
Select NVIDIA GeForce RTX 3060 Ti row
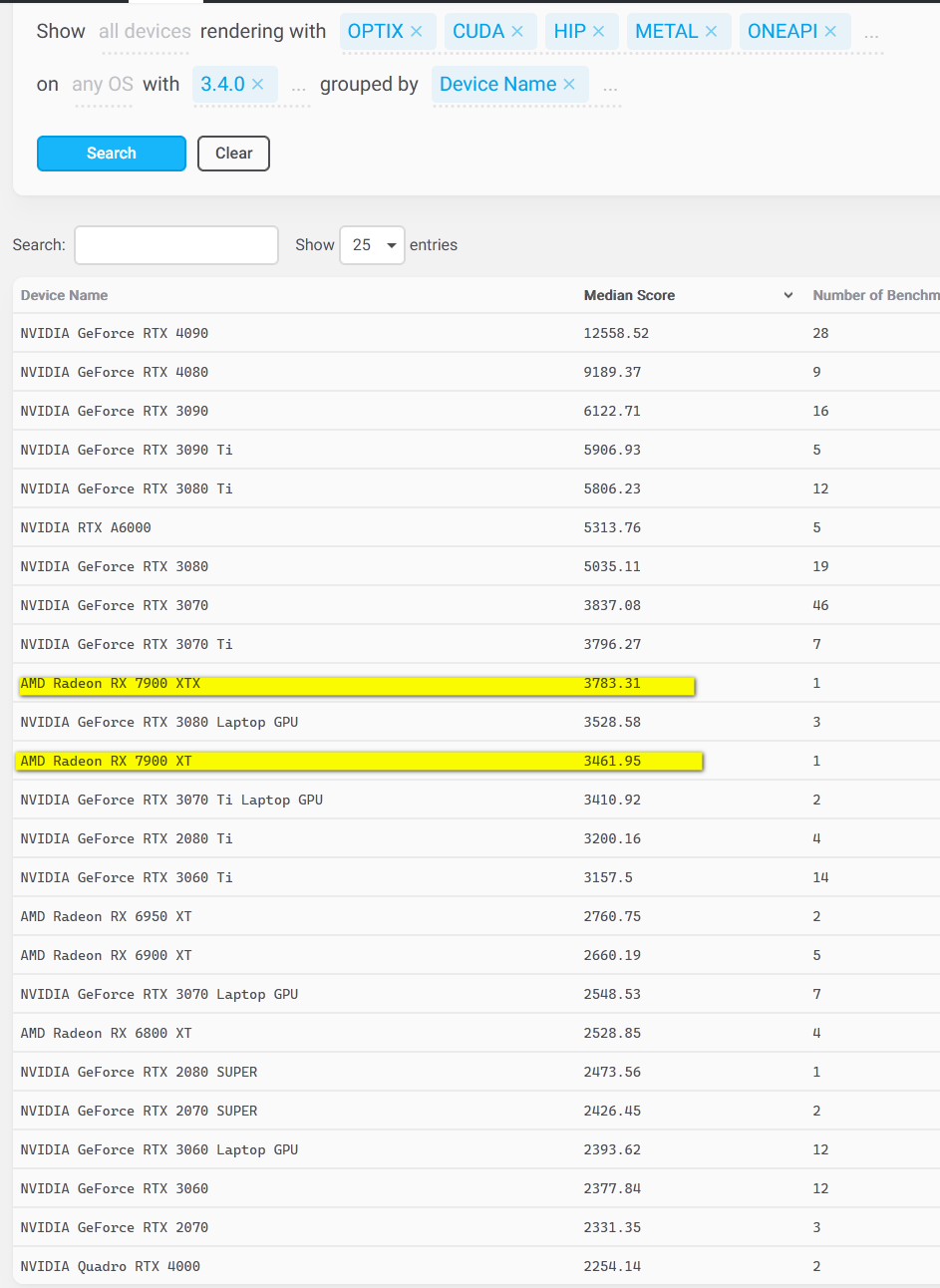127,877
